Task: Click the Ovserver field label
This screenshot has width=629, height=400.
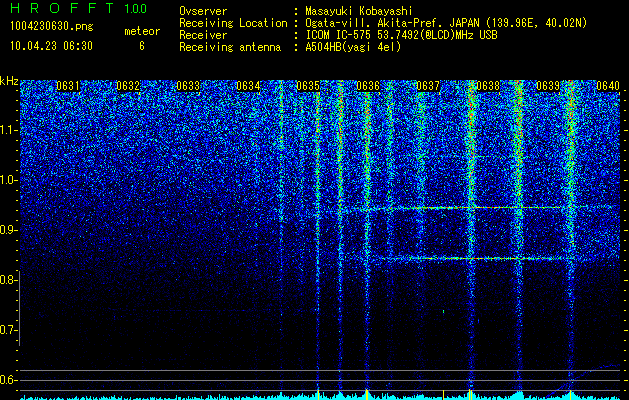Action: (x=203, y=11)
